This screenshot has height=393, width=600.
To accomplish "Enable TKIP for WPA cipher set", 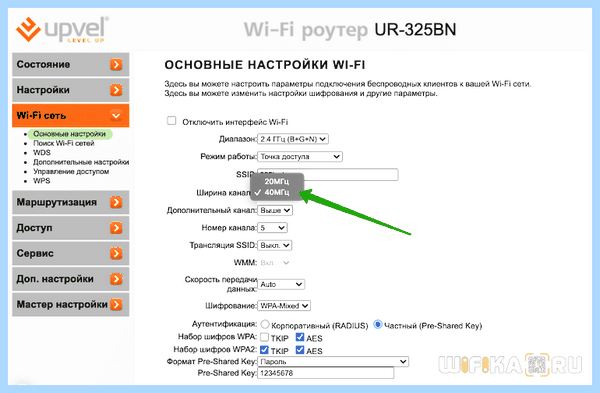I will (264, 337).
